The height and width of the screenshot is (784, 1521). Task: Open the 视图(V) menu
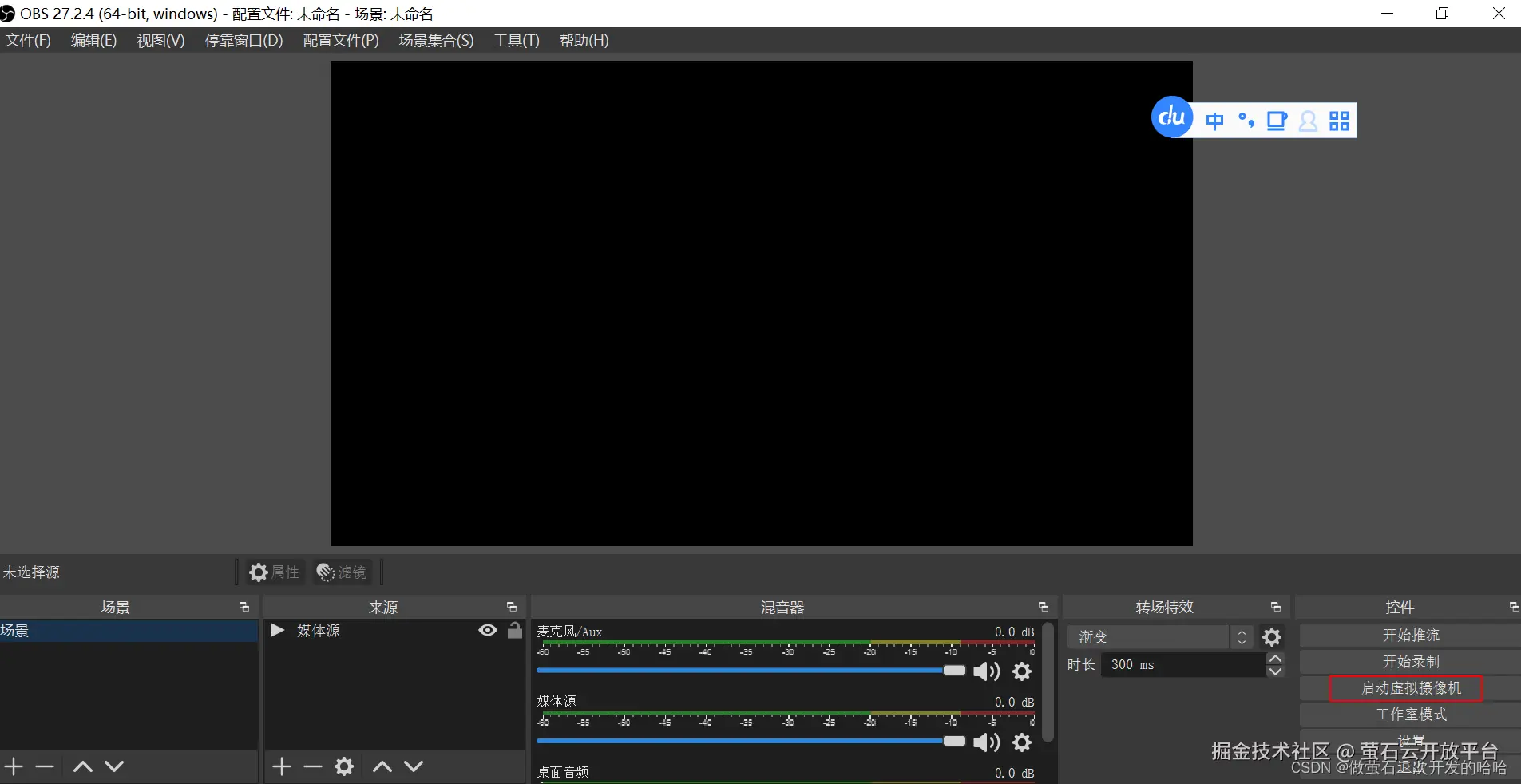(x=160, y=41)
